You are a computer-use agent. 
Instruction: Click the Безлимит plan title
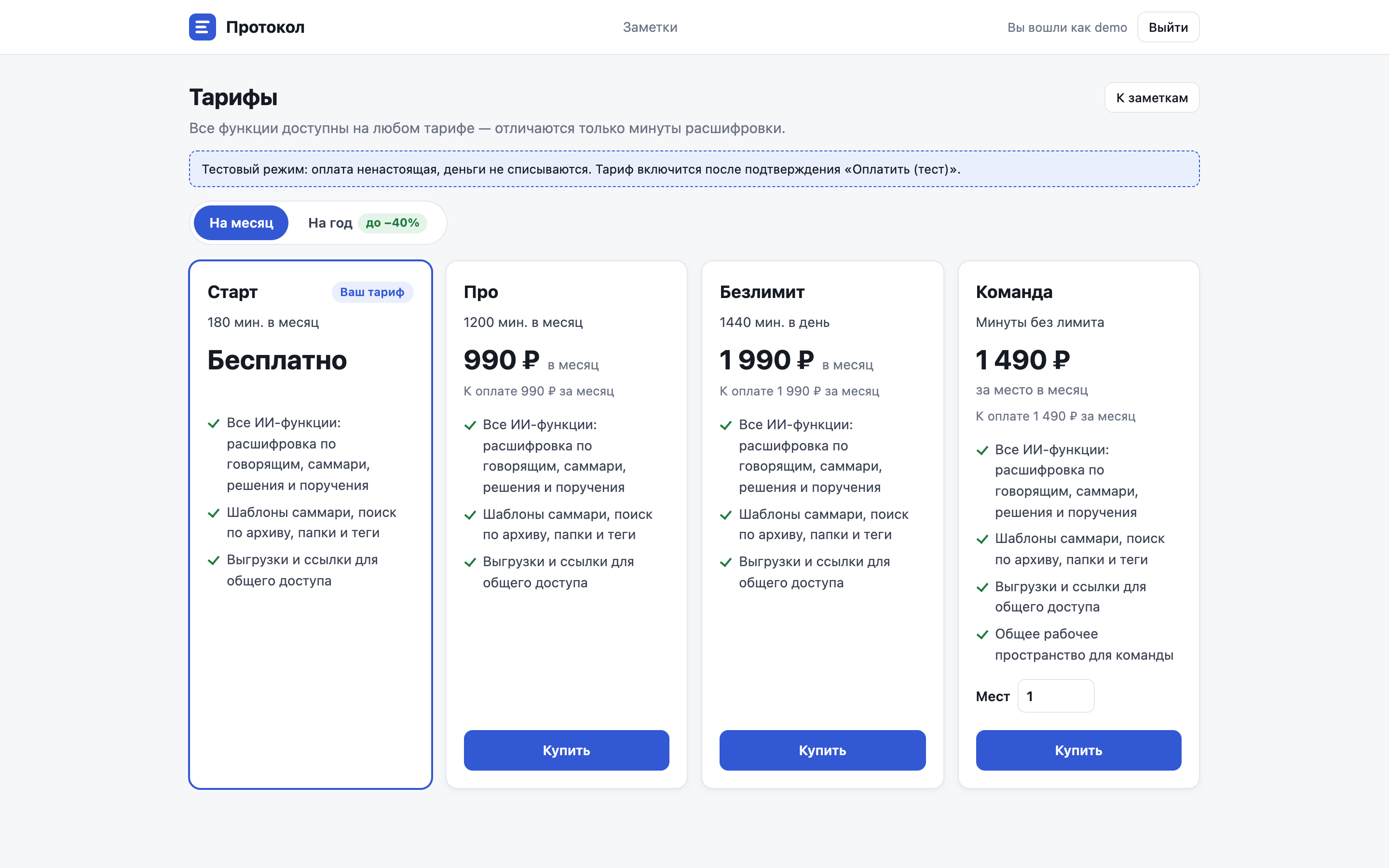[762, 292]
